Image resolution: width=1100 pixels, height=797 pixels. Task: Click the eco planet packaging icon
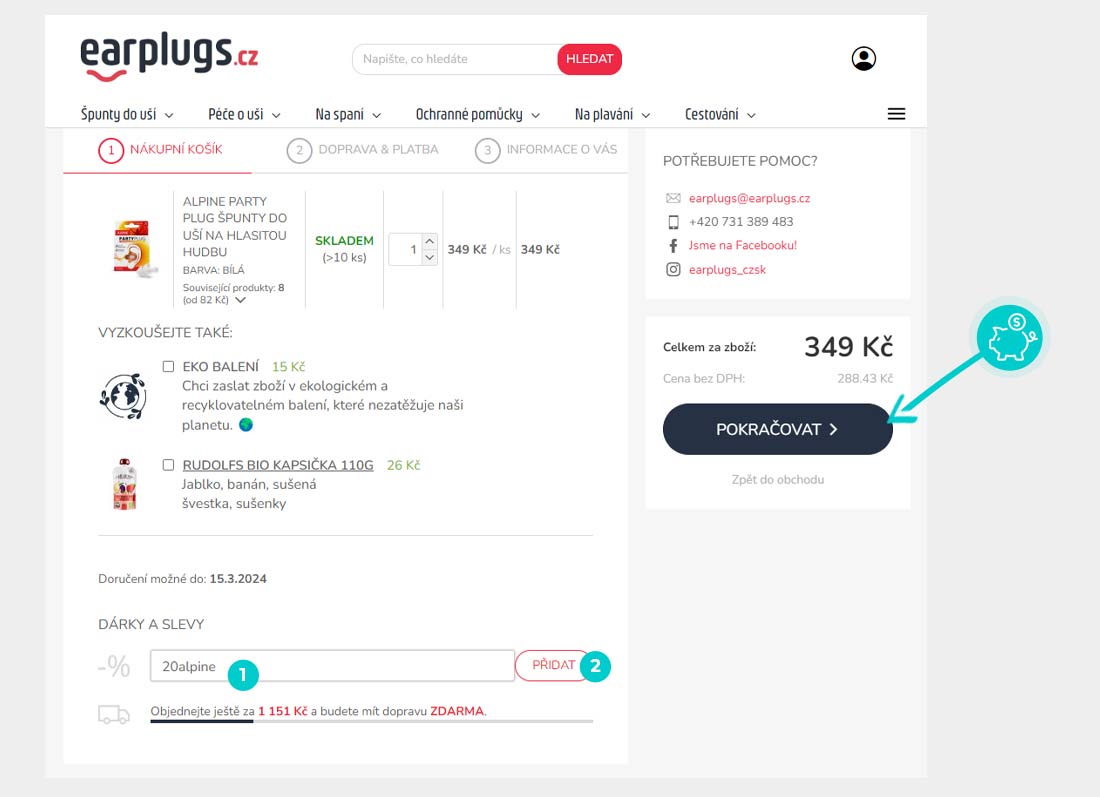click(x=123, y=396)
